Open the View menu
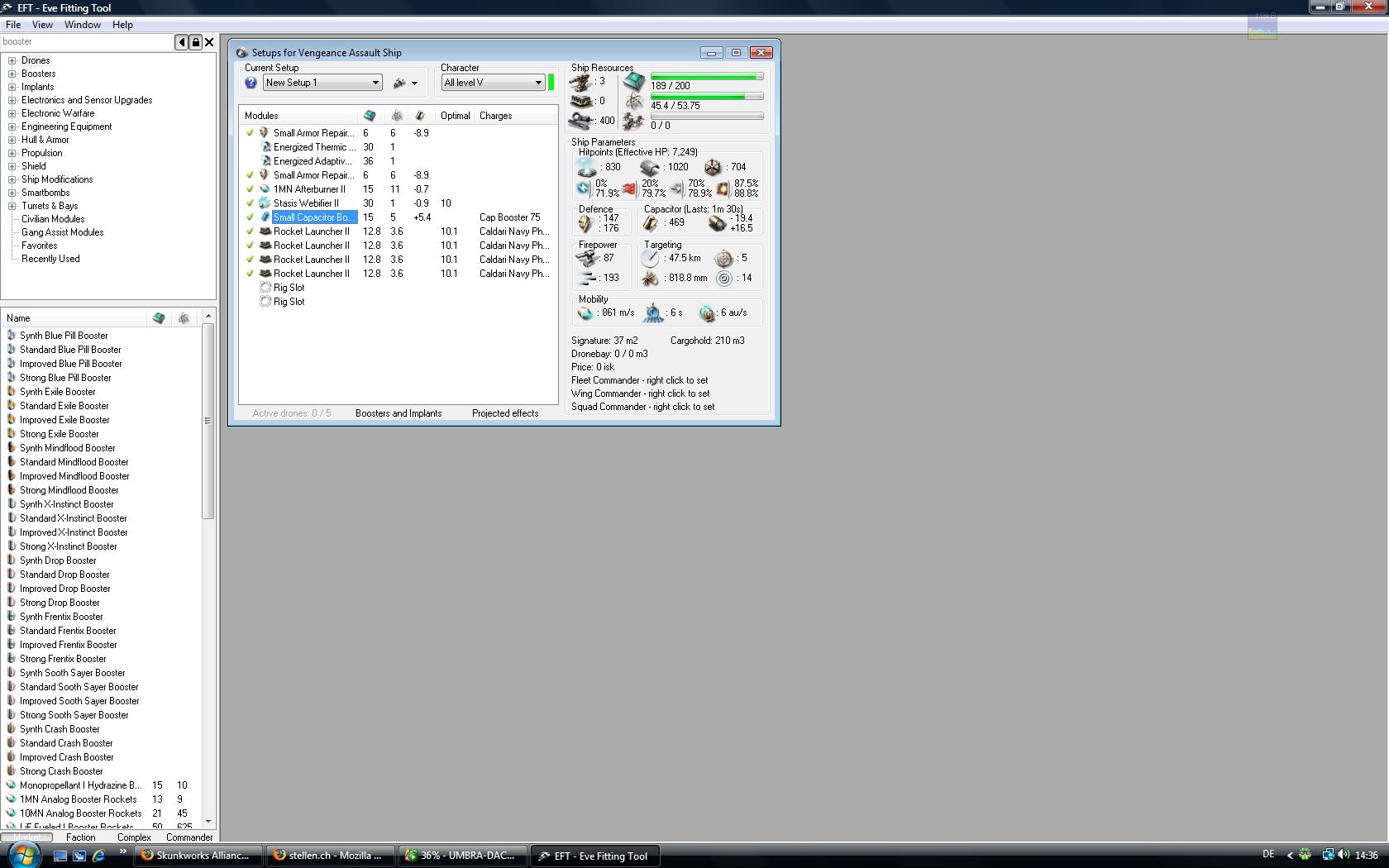The height and width of the screenshot is (868, 1389). point(42,25)
